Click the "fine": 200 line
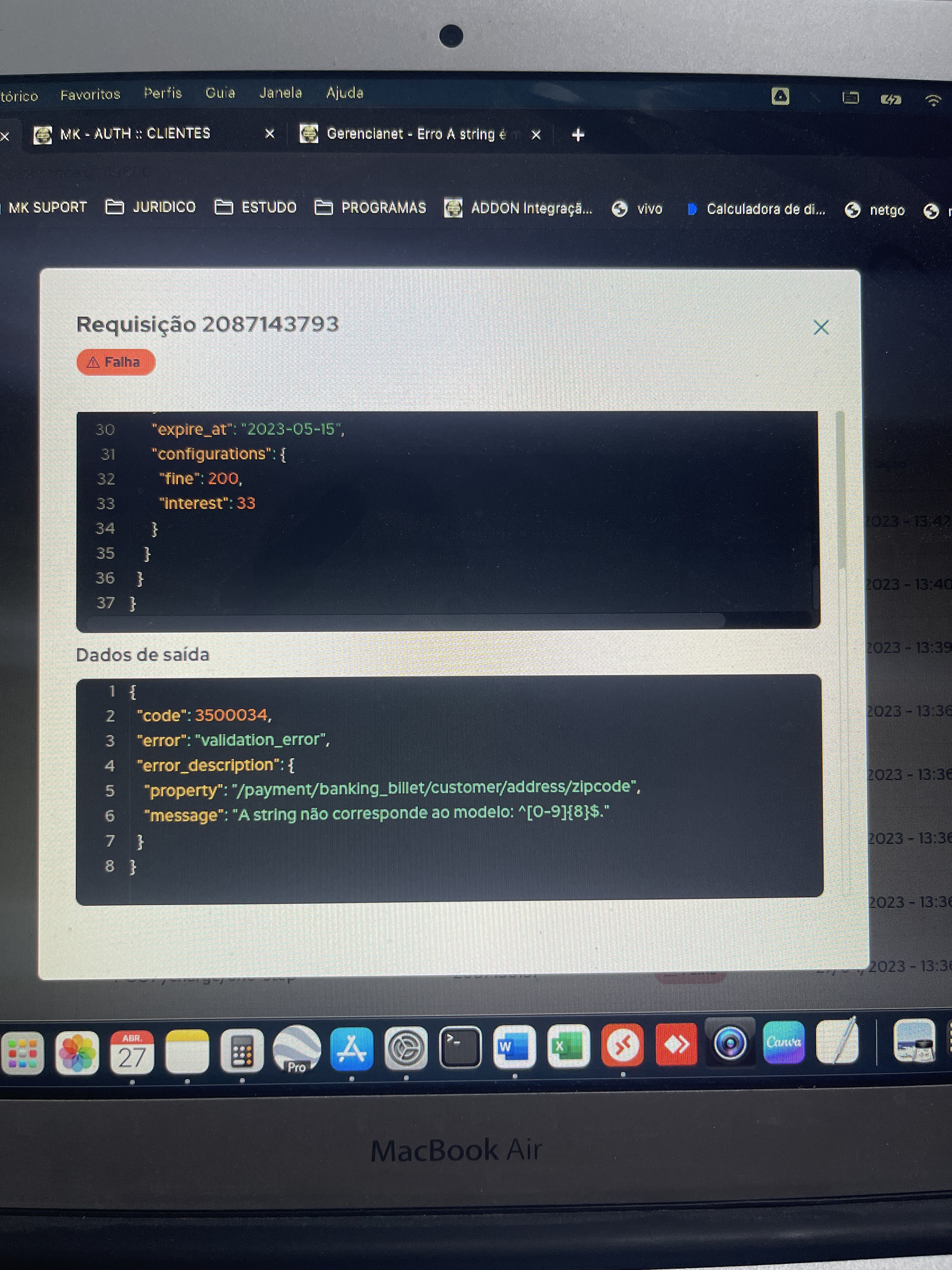Image resolution: width=952 pixels, height=1270 pixels. point(201,479)
